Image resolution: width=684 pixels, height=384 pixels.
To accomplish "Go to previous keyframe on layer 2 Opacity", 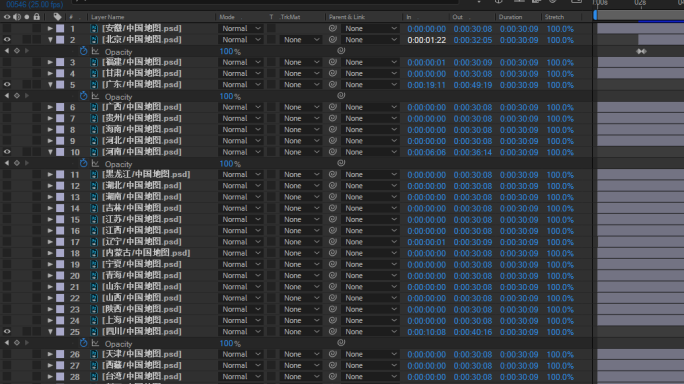I will pos(7,51).
